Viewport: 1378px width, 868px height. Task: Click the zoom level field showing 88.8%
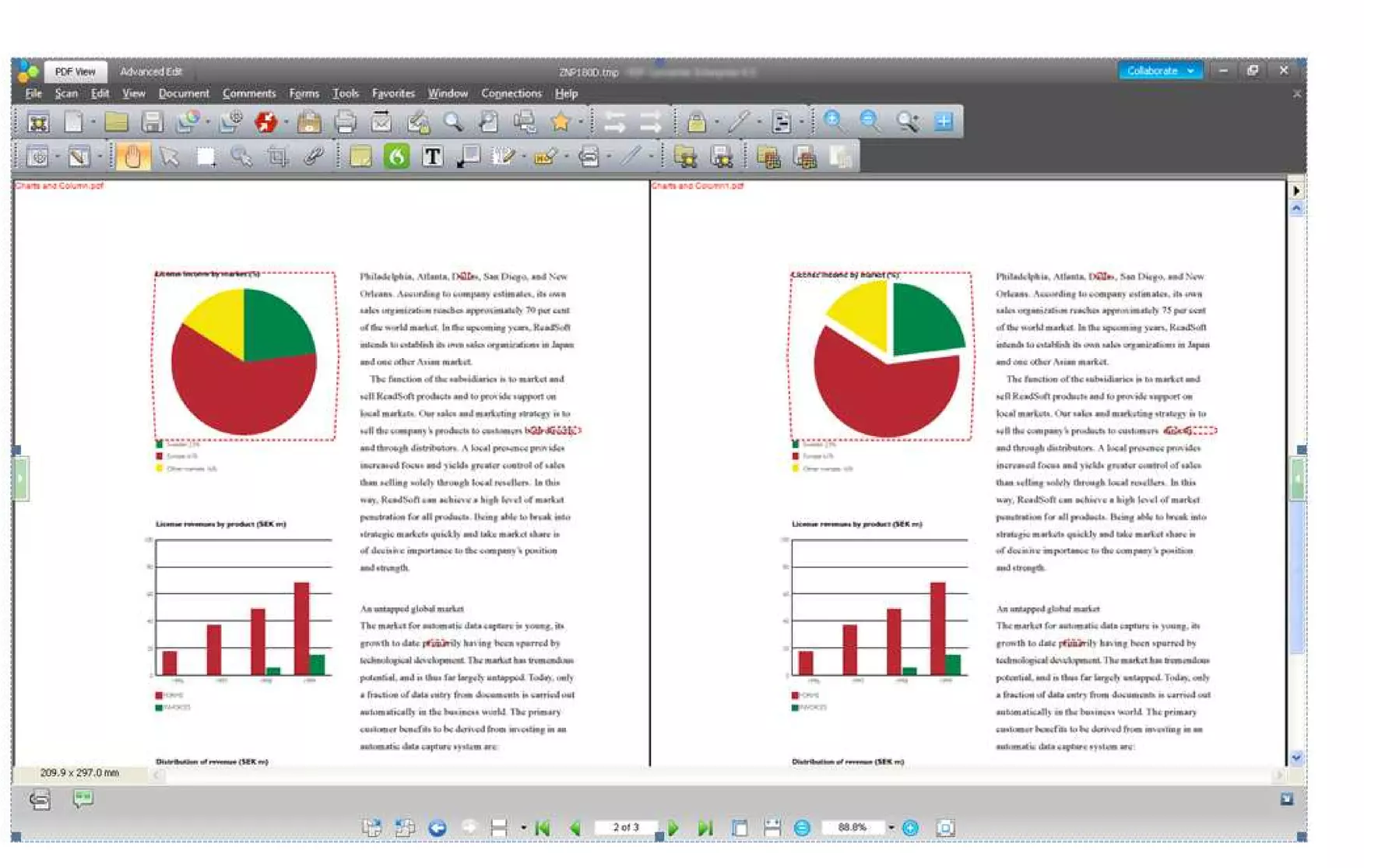(853, 827)
